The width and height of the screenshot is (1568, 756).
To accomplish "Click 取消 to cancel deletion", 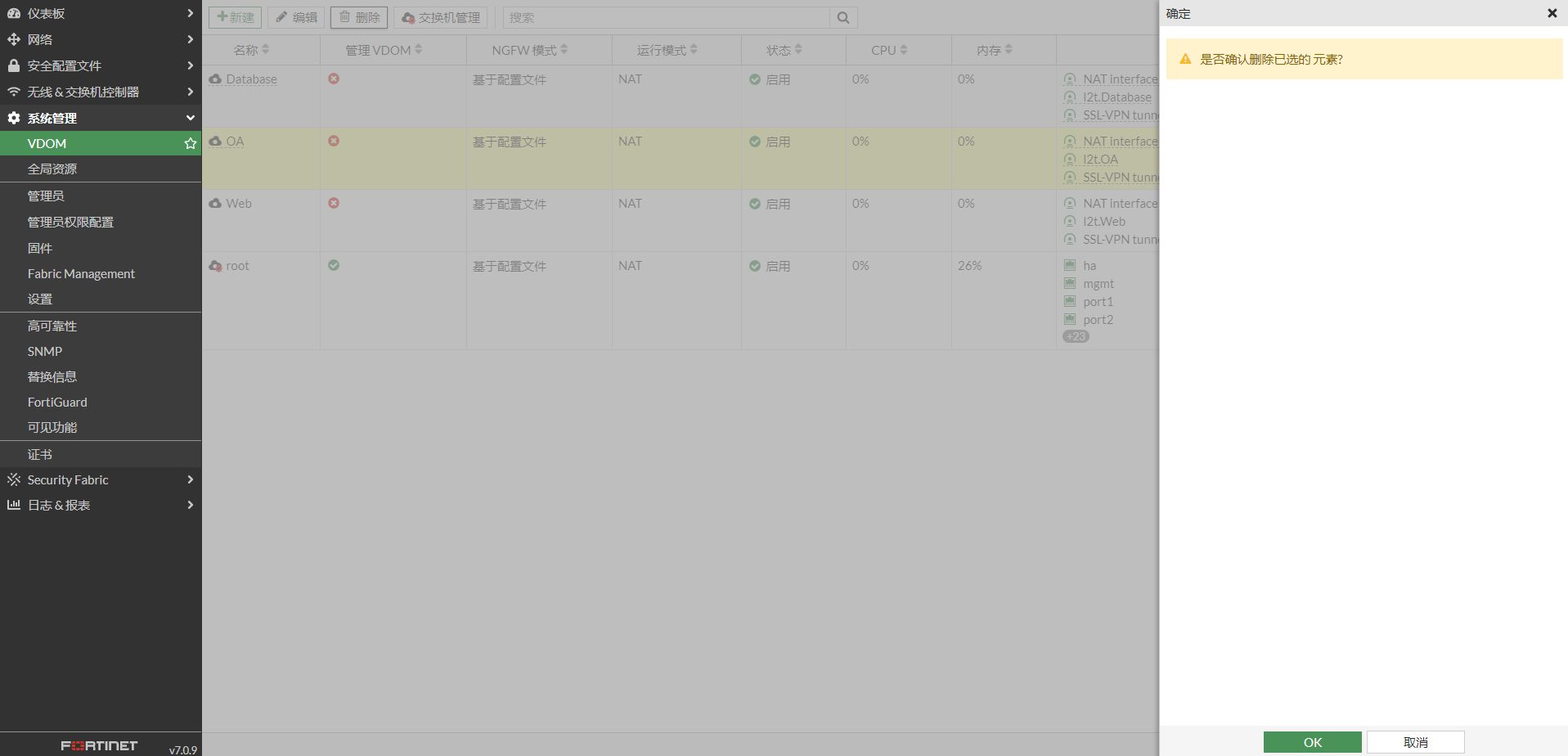I will pyautogui.click(x=1415, y=742).
